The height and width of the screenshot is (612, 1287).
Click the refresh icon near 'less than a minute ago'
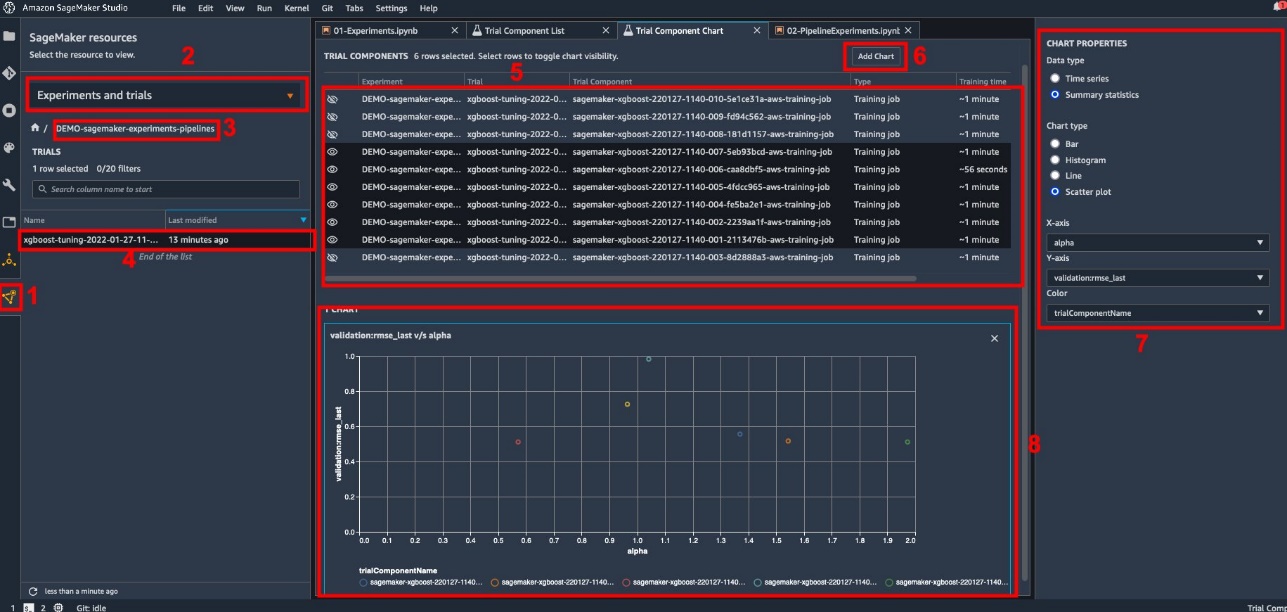pos(33,591)
